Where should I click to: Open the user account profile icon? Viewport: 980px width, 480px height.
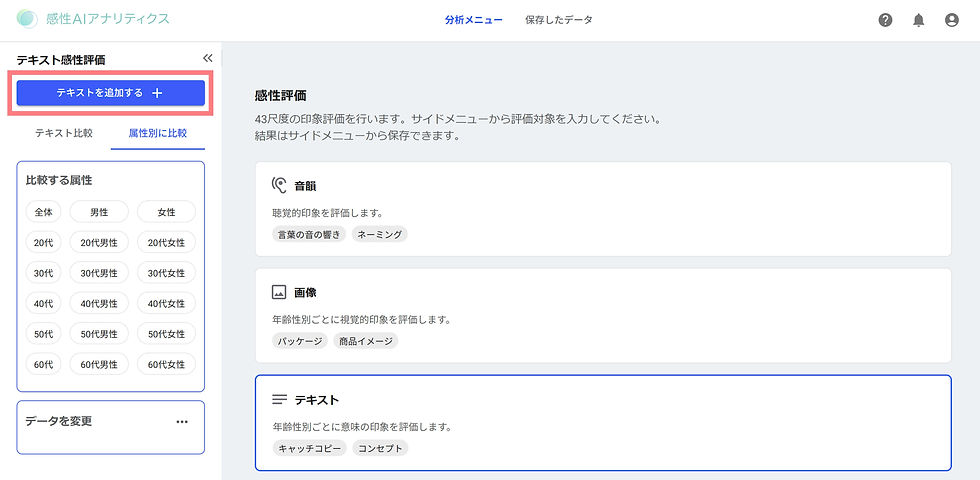coord(951,20)
